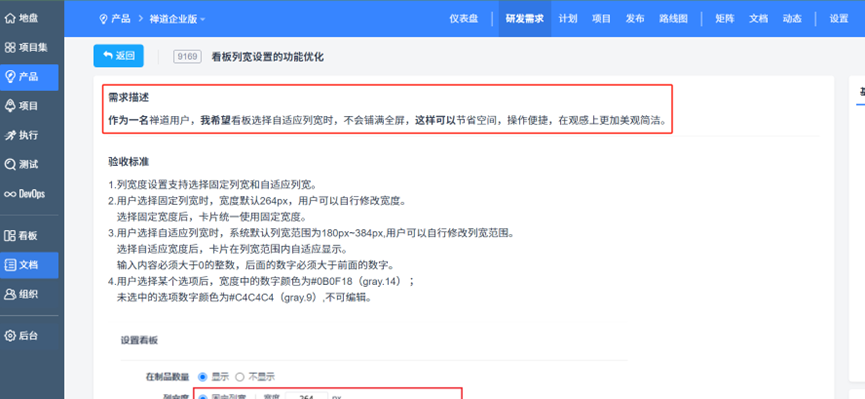Screen dimensions: 865x399
Task: Click the 项目集 grid icon
Action: coord(10,48)
